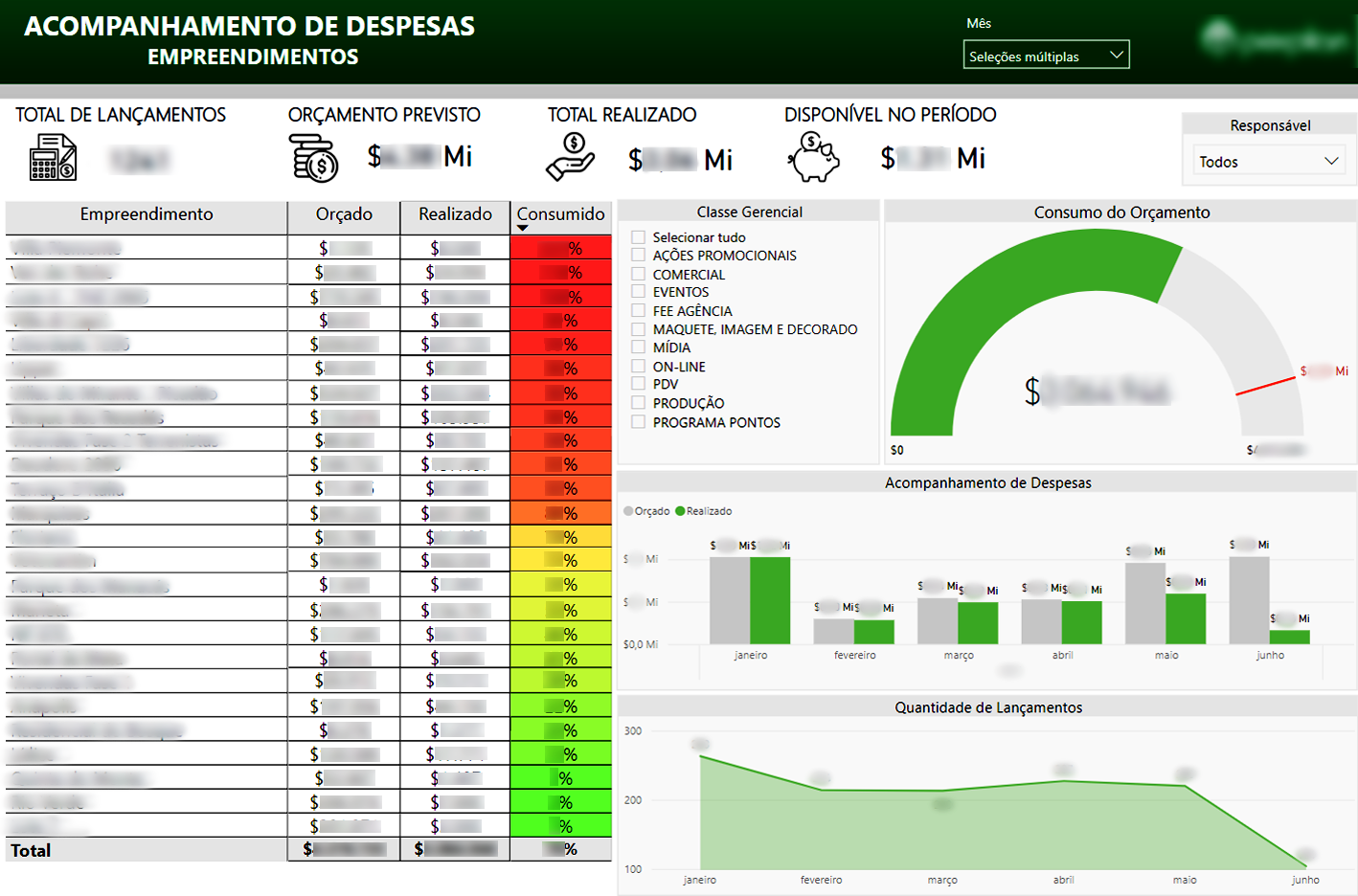
Task: Check the PDV checkbox
Action: [x=638, y=385]
